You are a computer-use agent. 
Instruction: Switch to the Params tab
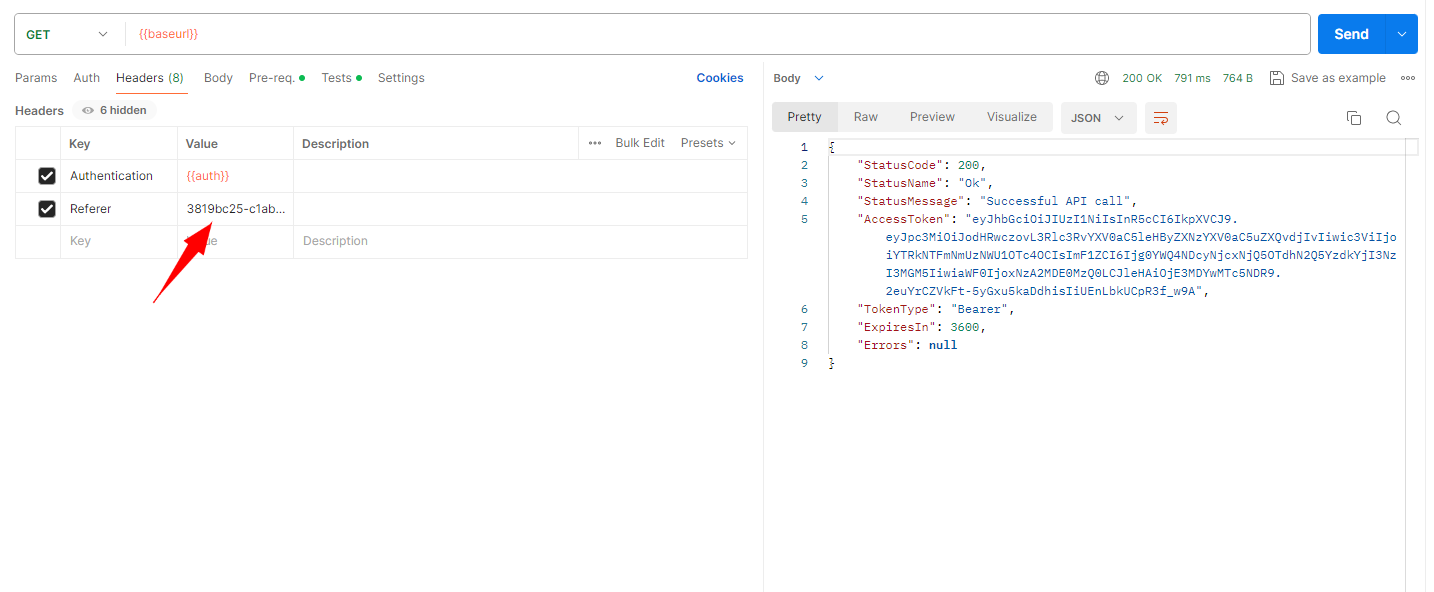(x=36, y=78)
